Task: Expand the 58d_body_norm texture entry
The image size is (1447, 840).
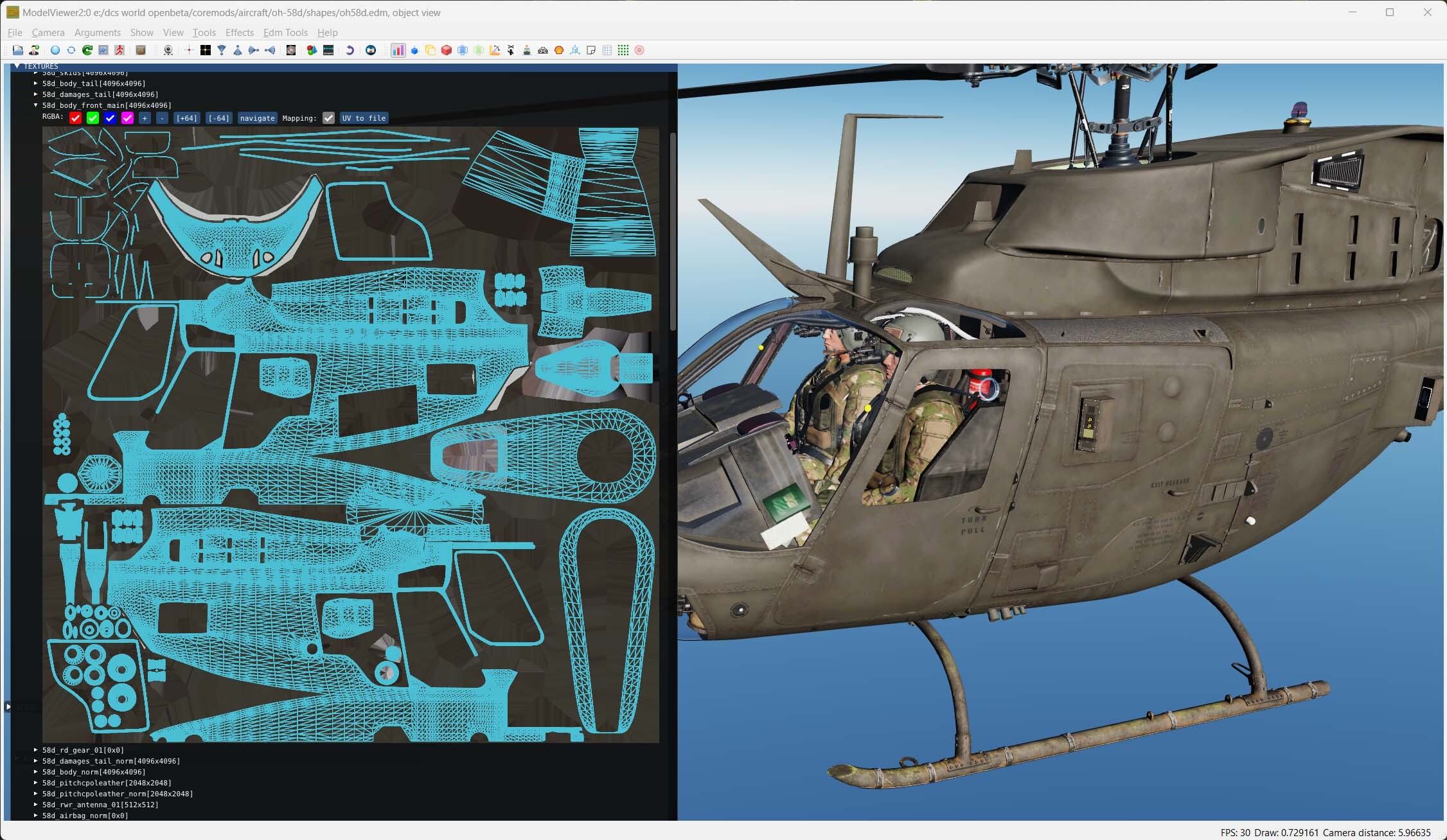Action: point(36,772)
